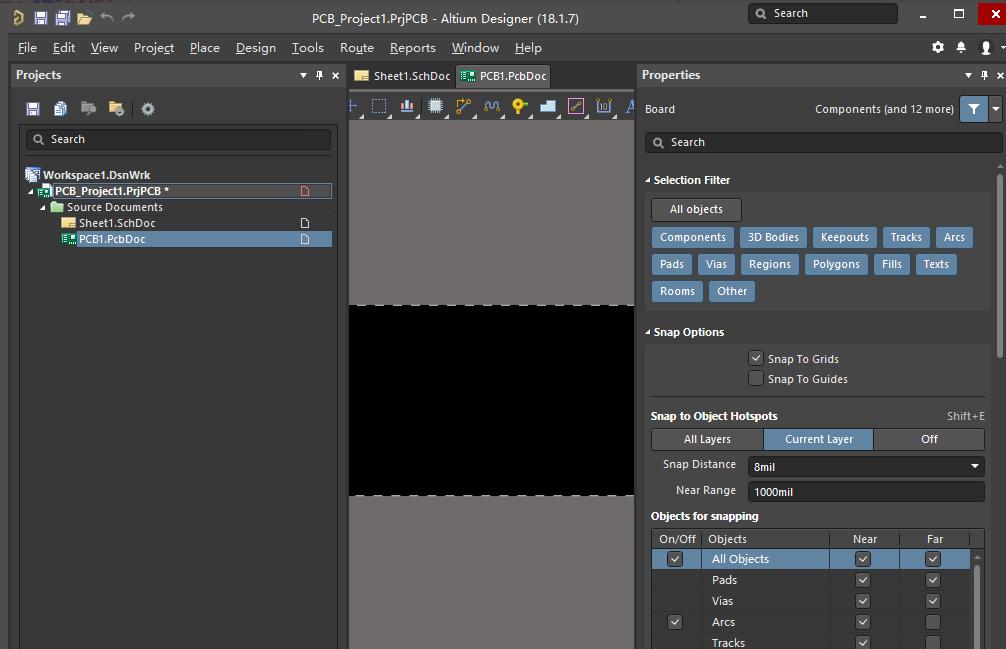Toggle Polygons selection filter button
1006x649 pixels.
836,264
